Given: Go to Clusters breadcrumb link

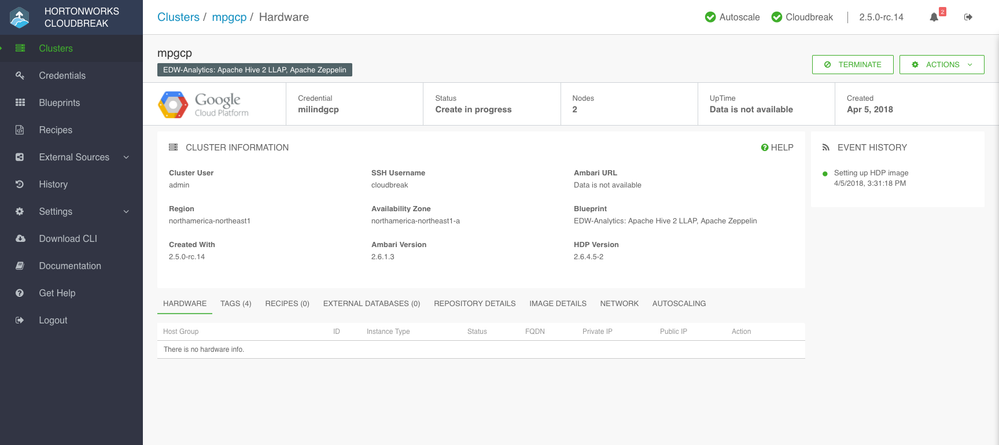Looking at the screenshot, I should coord(179,17).
